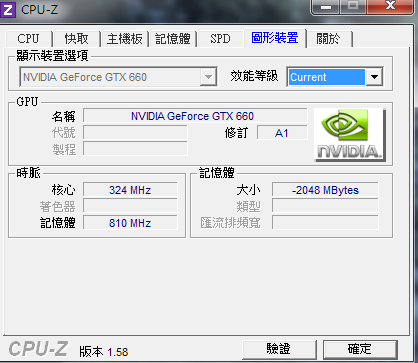Click the 顯示裝置選項 group label

point(52,56)
